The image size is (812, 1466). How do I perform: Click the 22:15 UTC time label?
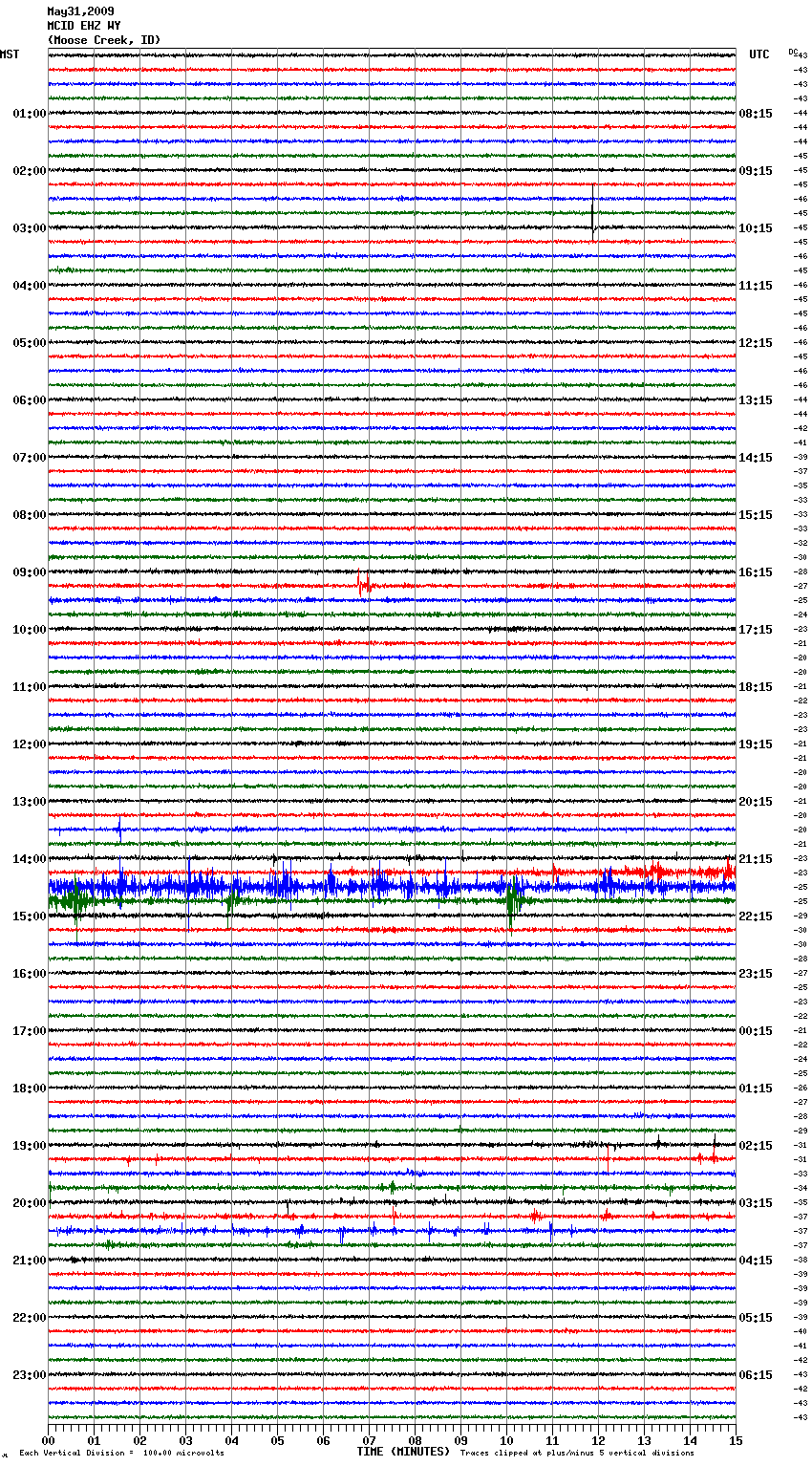756,916
